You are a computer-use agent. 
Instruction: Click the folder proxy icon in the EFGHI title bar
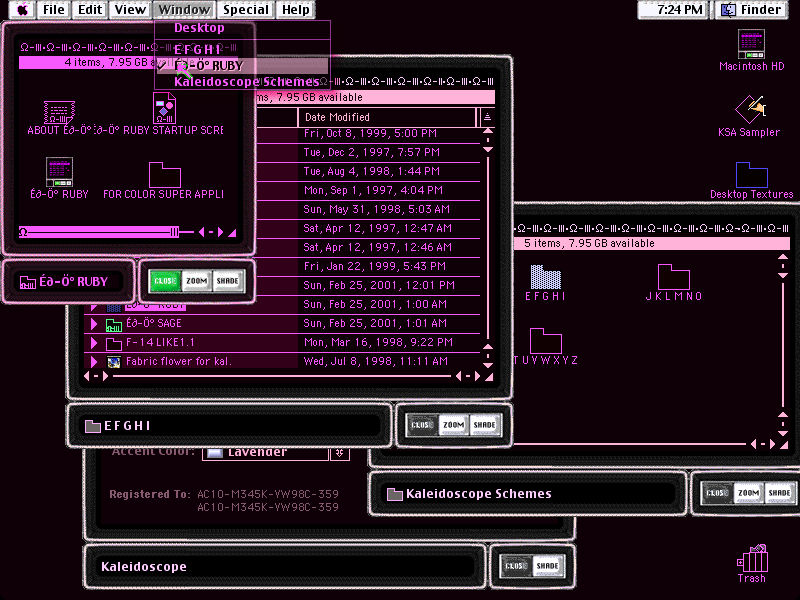click(x=92, y=426)
